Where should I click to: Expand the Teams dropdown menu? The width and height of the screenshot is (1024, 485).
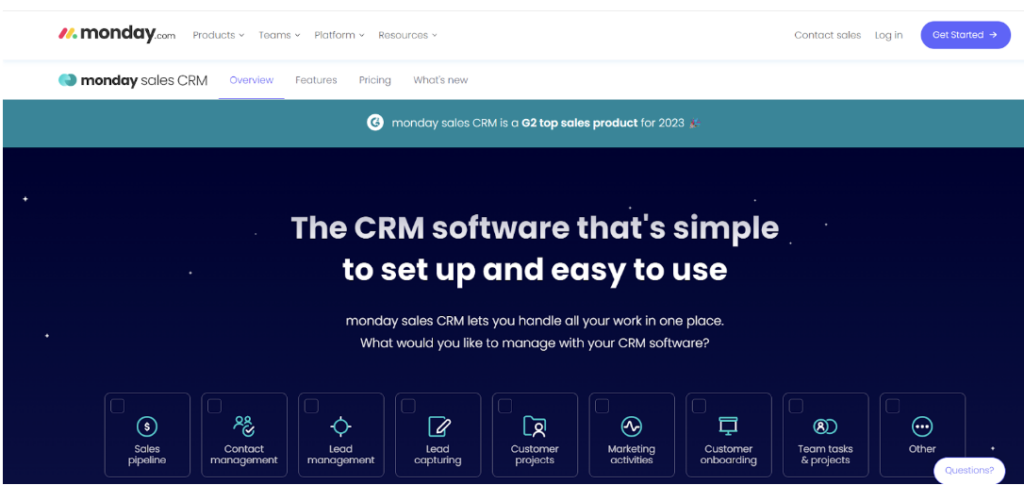[x=279, y=35]
